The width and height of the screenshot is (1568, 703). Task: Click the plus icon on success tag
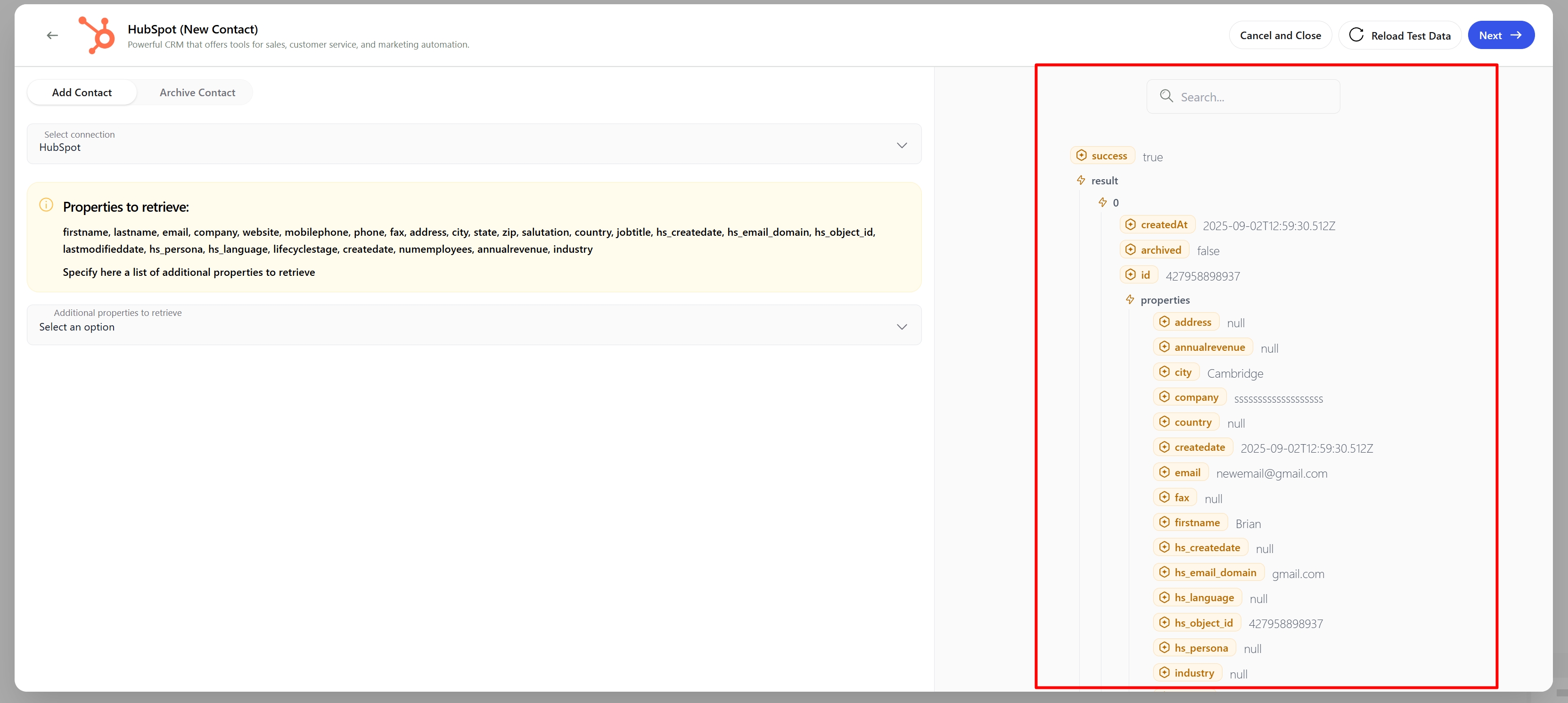click(1081, 155)
